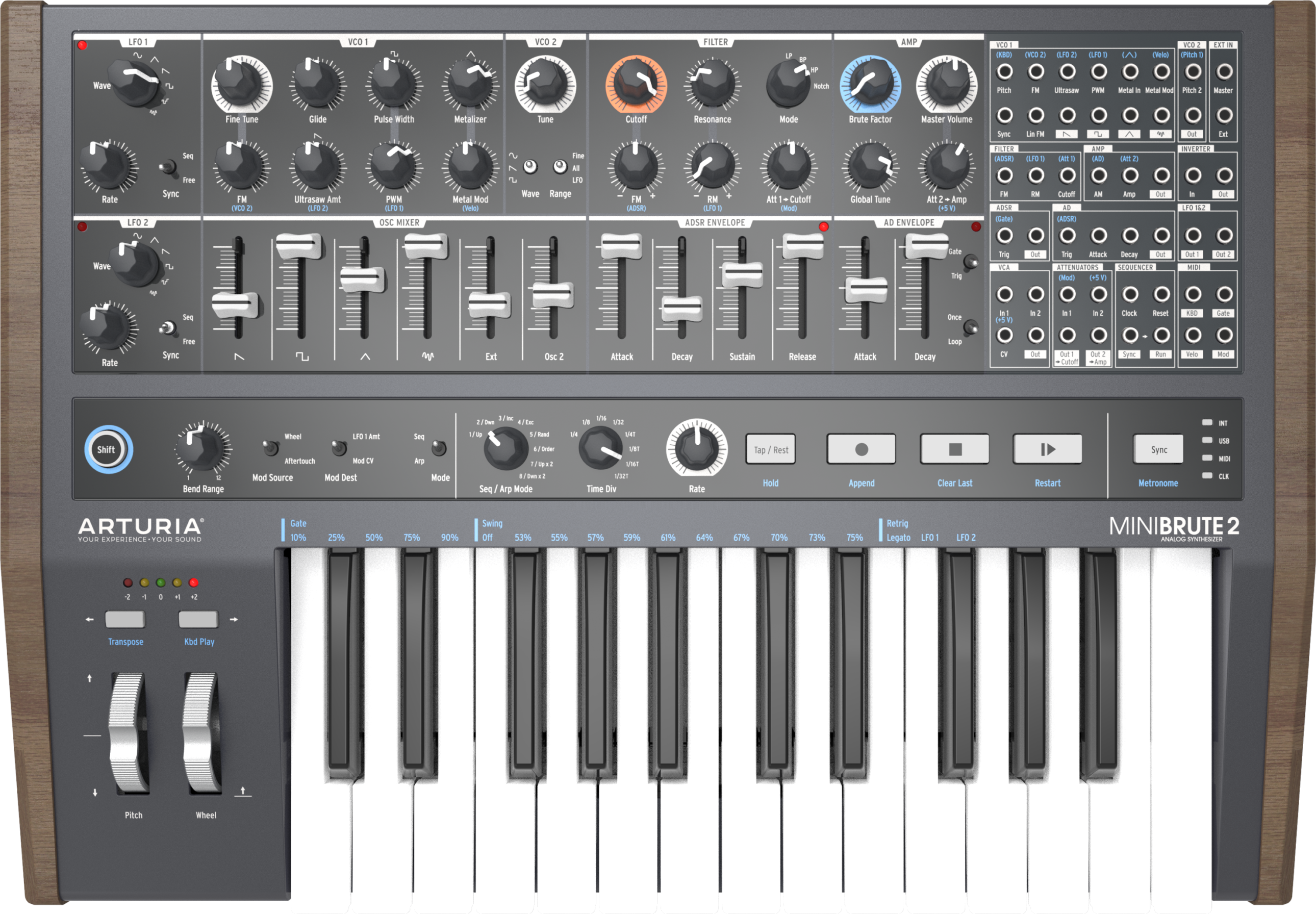Click the Sync Metronome button
Image resolution: width=1316 pixels, height=914 pixels.
[1158, 449]
